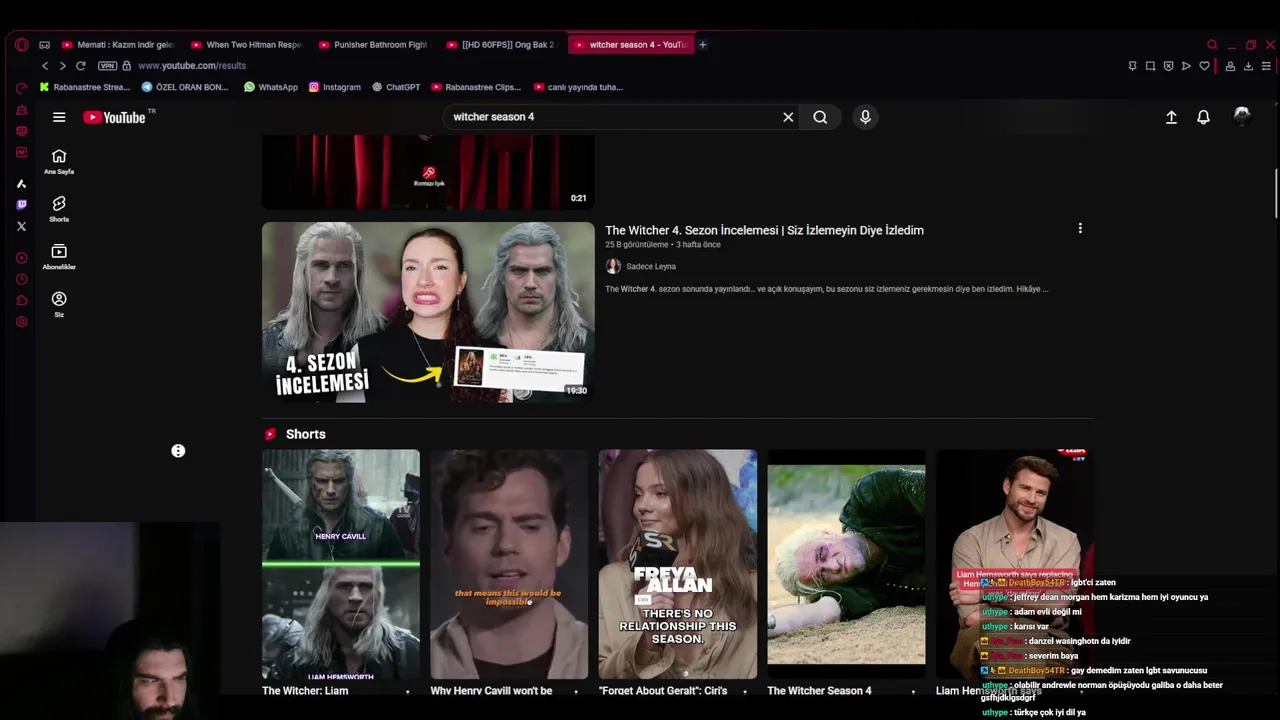Screen dimensions: 1280x720
Task: Start voice search with the microphone
Action: coord(865,117)
